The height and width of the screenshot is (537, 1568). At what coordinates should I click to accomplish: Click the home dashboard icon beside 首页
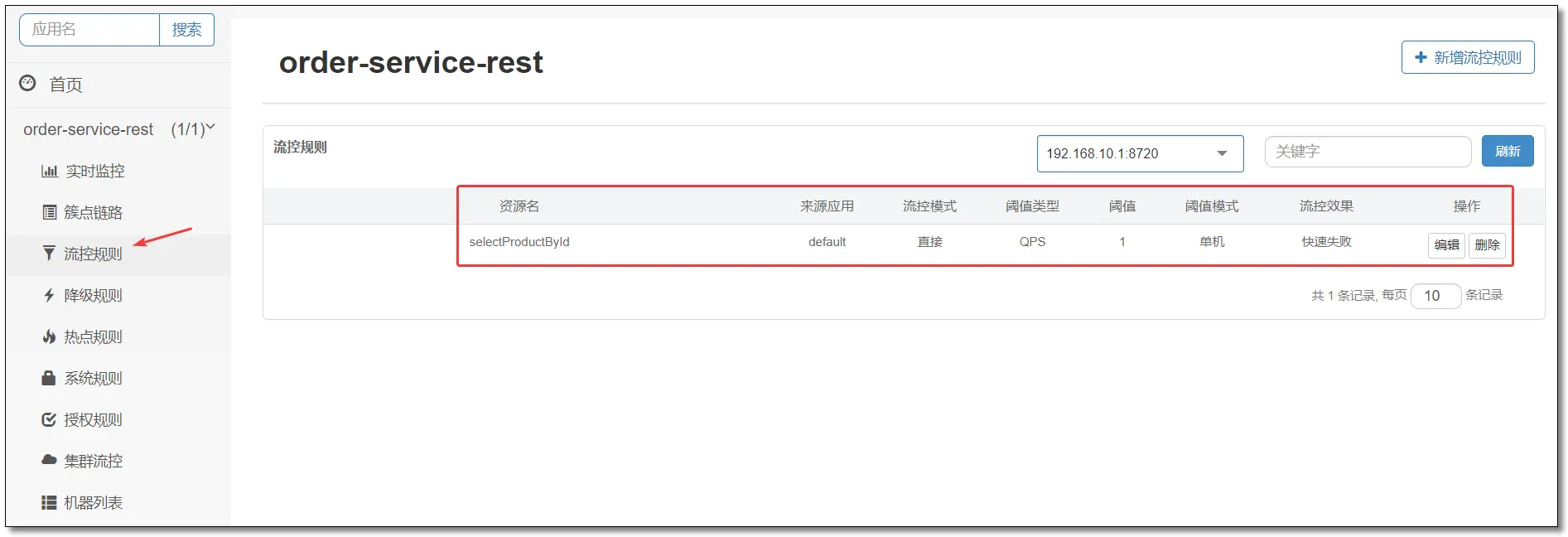click(27, 83)
